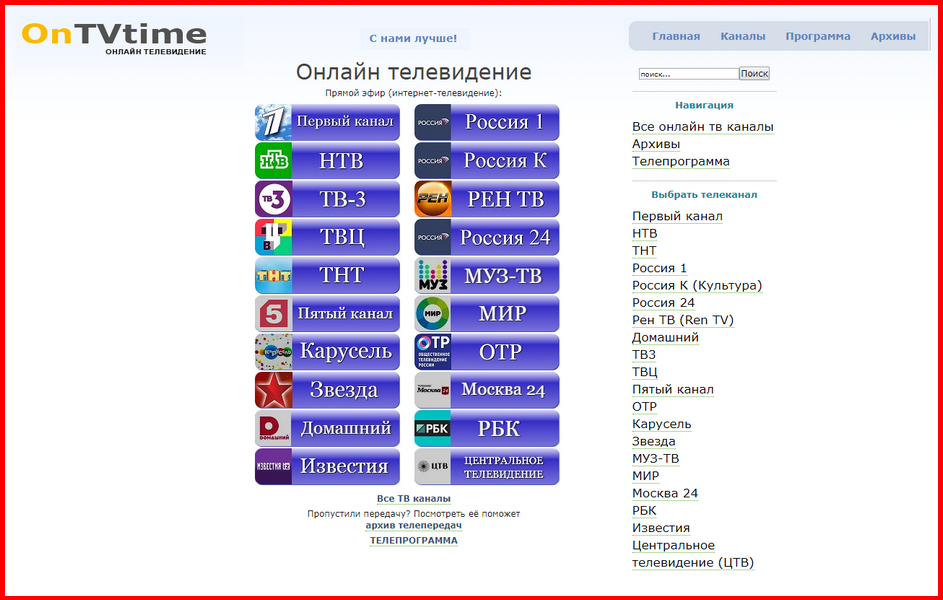Open the Каналы menu item
943x600 pixels.
click(x=743, y=36)
